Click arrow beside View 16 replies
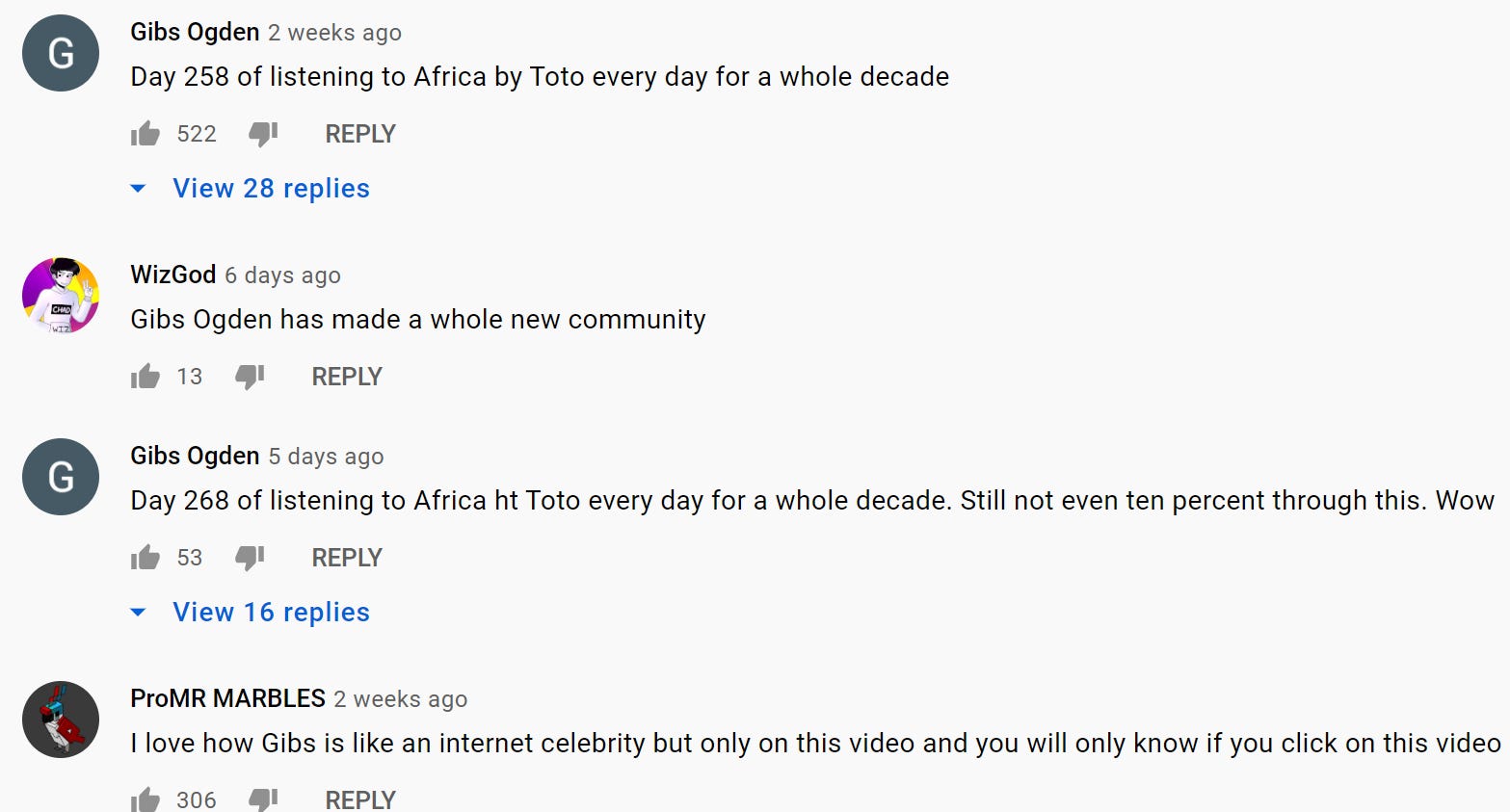Viewport: 1510px width, 812px height. (138, 613)
